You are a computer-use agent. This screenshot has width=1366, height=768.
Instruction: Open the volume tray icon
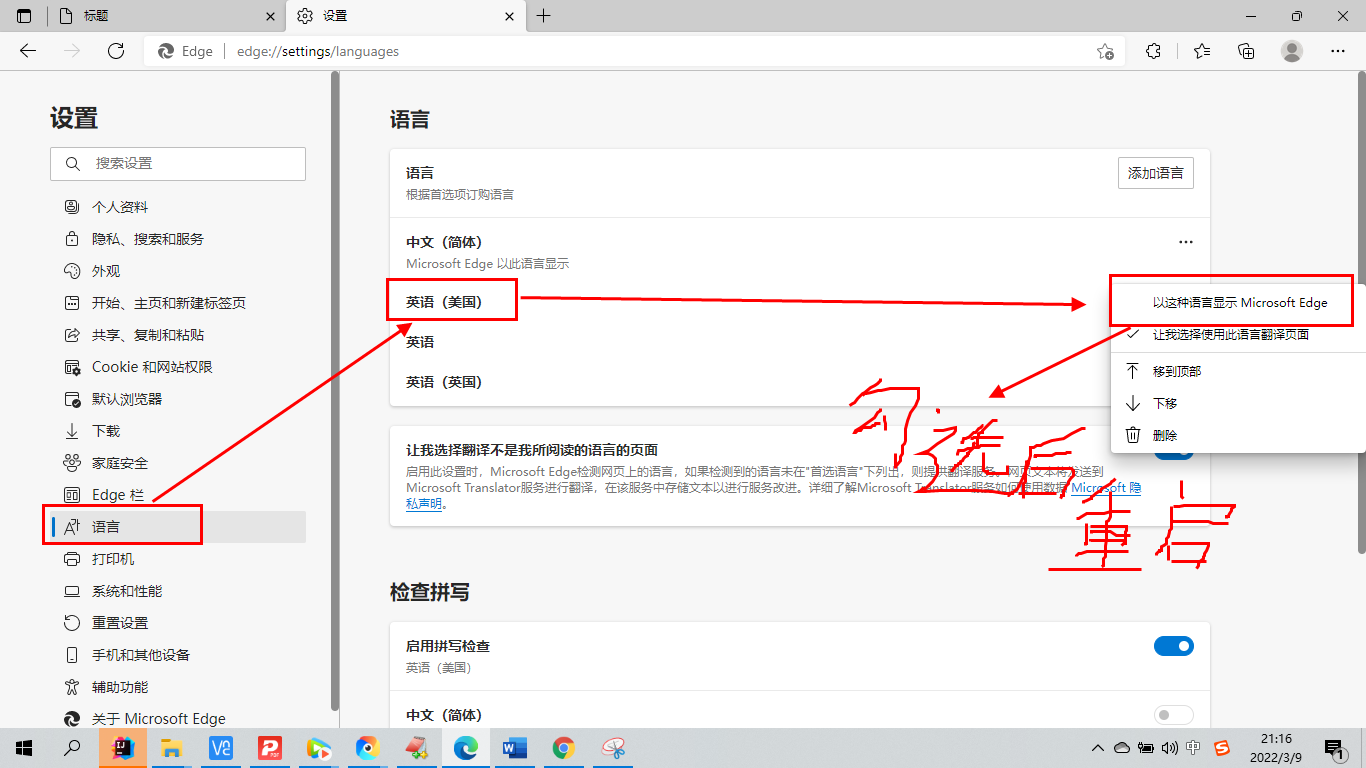[1169, 748]
